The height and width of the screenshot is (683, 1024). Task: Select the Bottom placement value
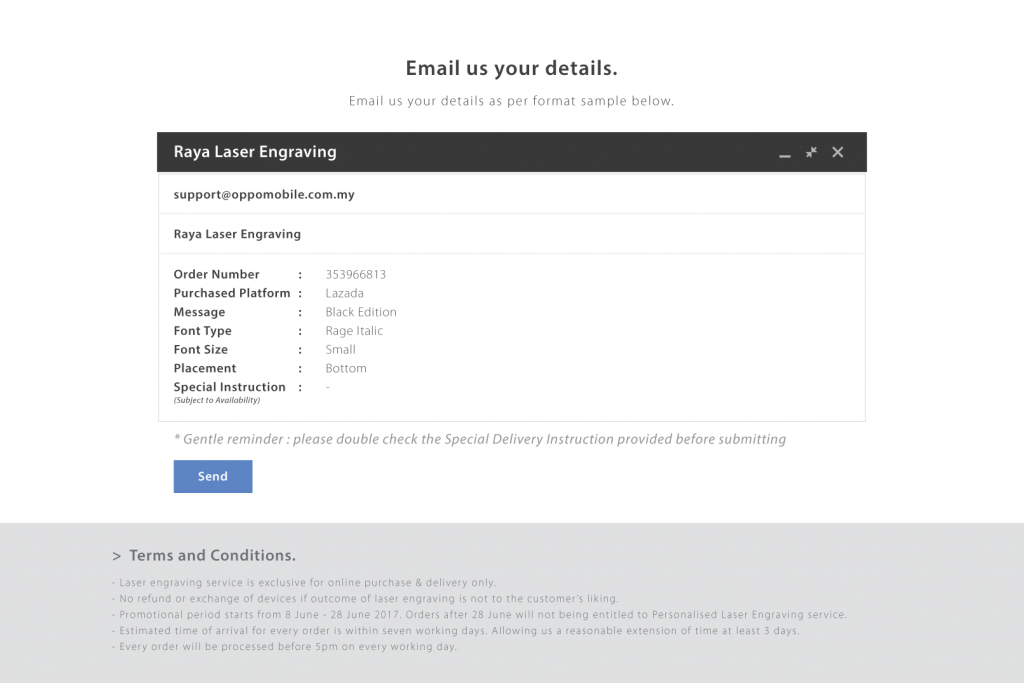click(x=345, y=368)
